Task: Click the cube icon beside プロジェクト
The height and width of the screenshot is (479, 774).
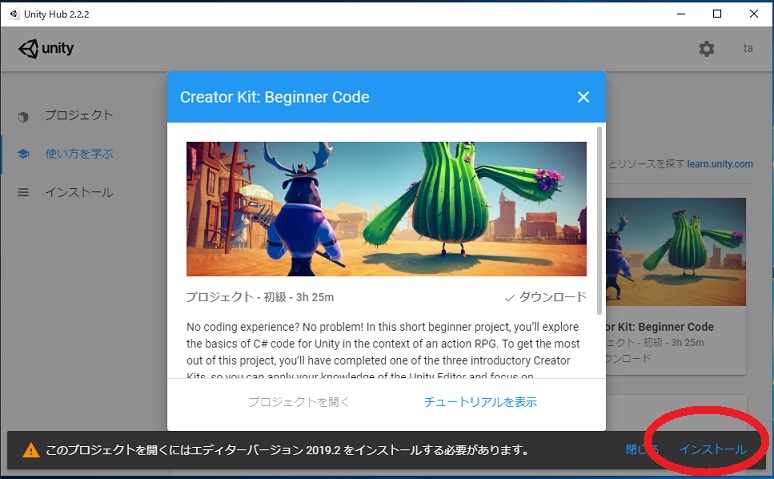Action: pyautogui.click(x=23, y=117)
